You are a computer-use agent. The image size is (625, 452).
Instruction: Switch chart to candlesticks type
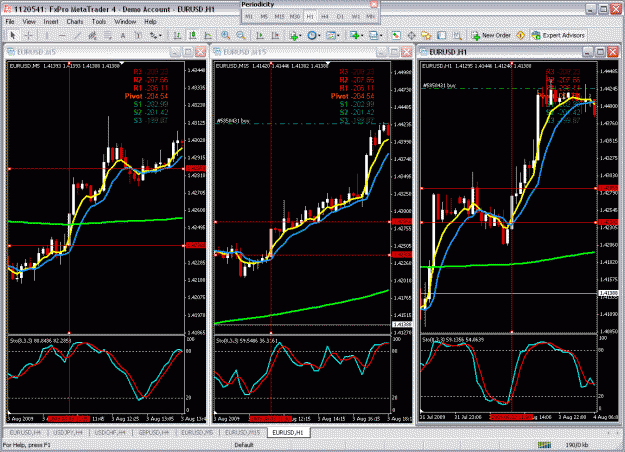click(x=193, y=35)
